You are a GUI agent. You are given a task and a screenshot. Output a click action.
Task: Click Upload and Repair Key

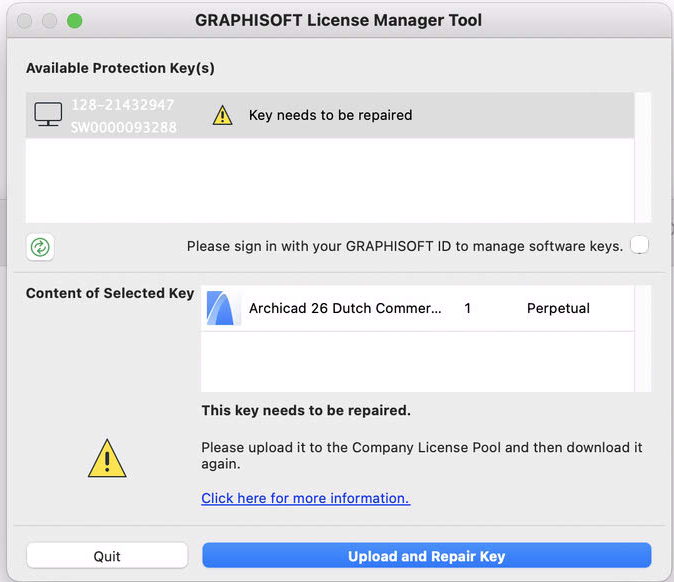[x=426, y=556]
